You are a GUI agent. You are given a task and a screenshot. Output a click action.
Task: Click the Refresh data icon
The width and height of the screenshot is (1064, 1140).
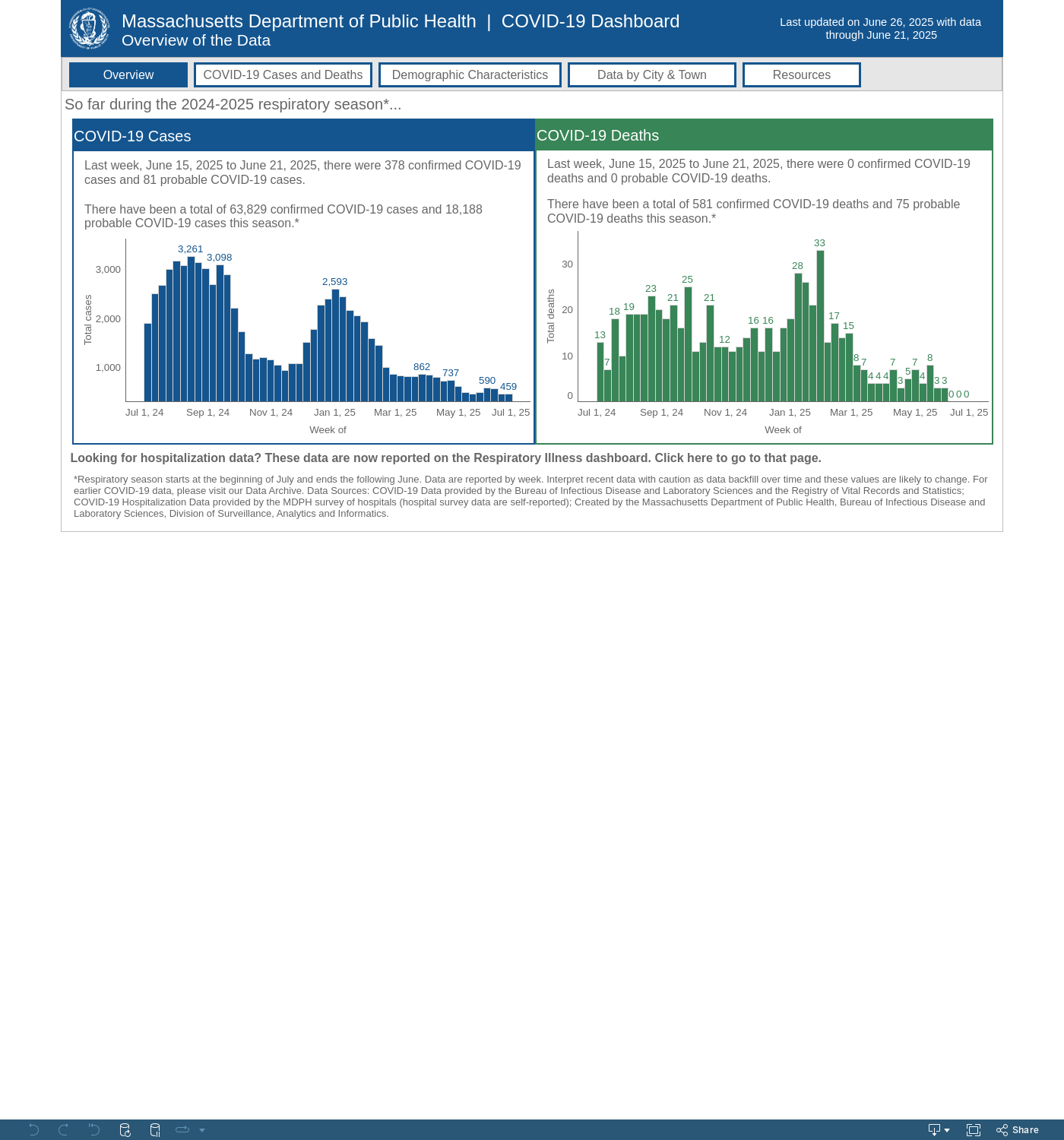point(125,1130)
